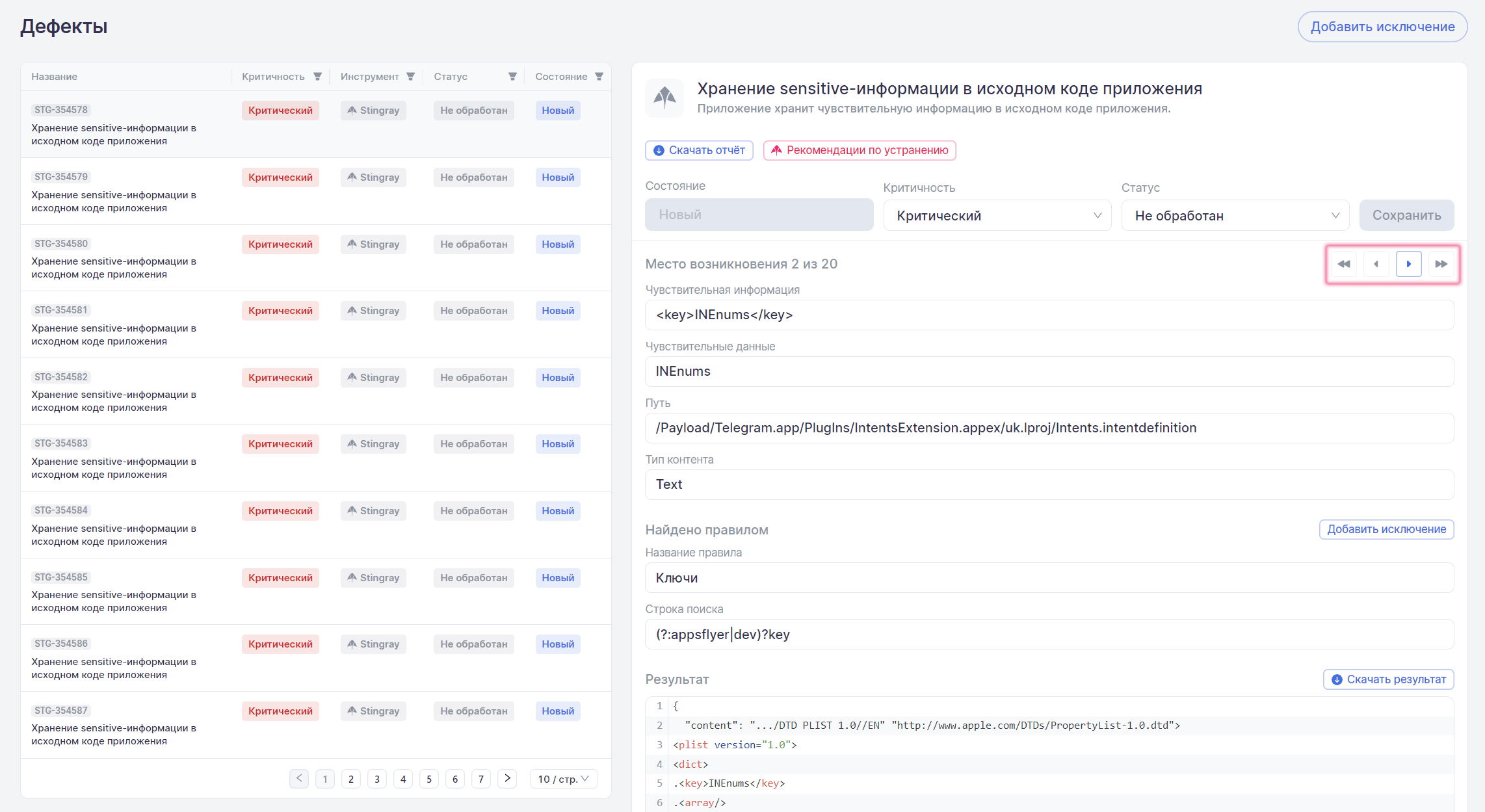Screen dimensions: 1485x812
Task: Go to page 7 of defects
Action: click(481, 779)
